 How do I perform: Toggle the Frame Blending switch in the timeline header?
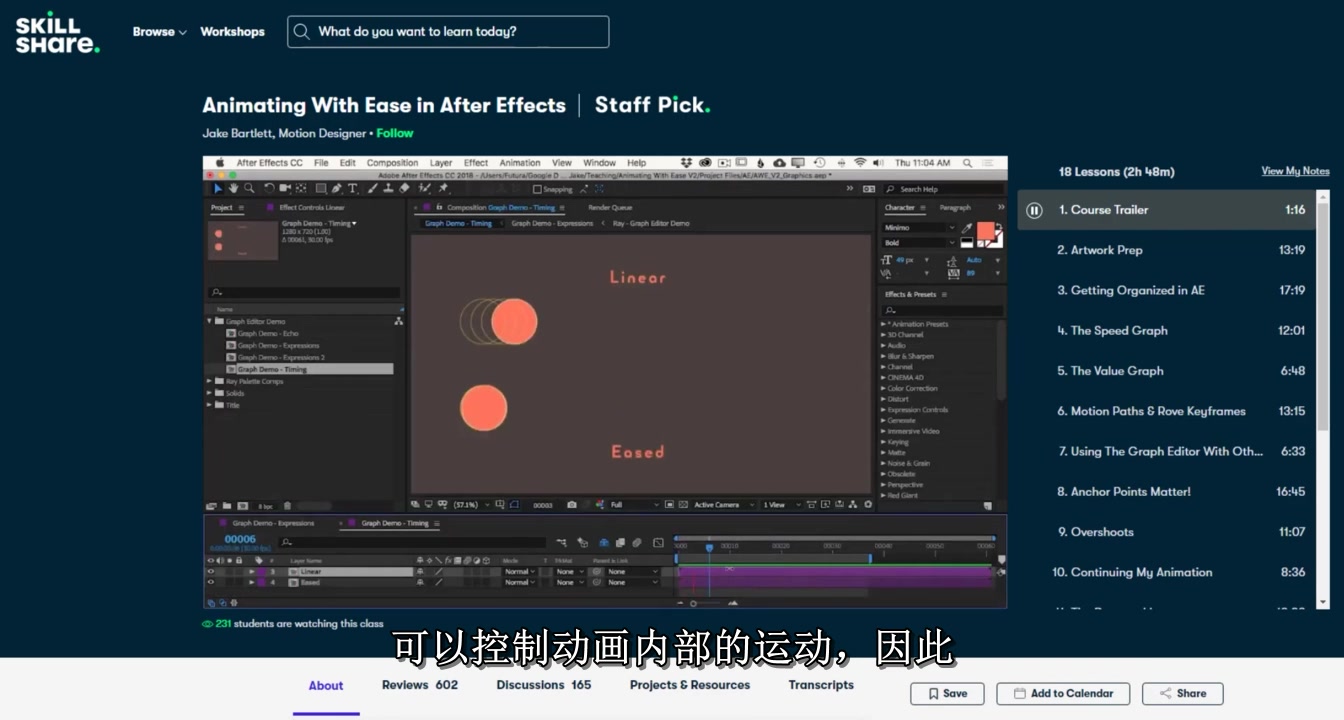coord(620,542)
